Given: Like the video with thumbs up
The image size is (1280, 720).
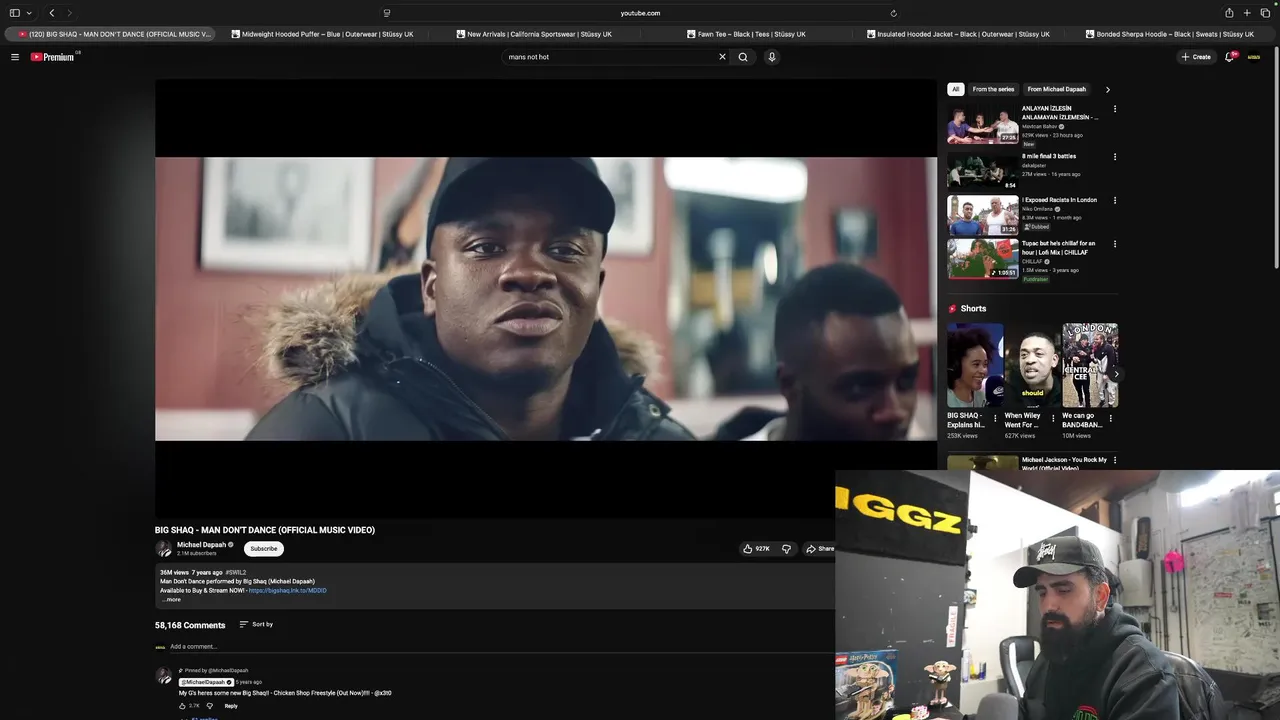Looking at the screenshot, I should (x=756, y=549).
